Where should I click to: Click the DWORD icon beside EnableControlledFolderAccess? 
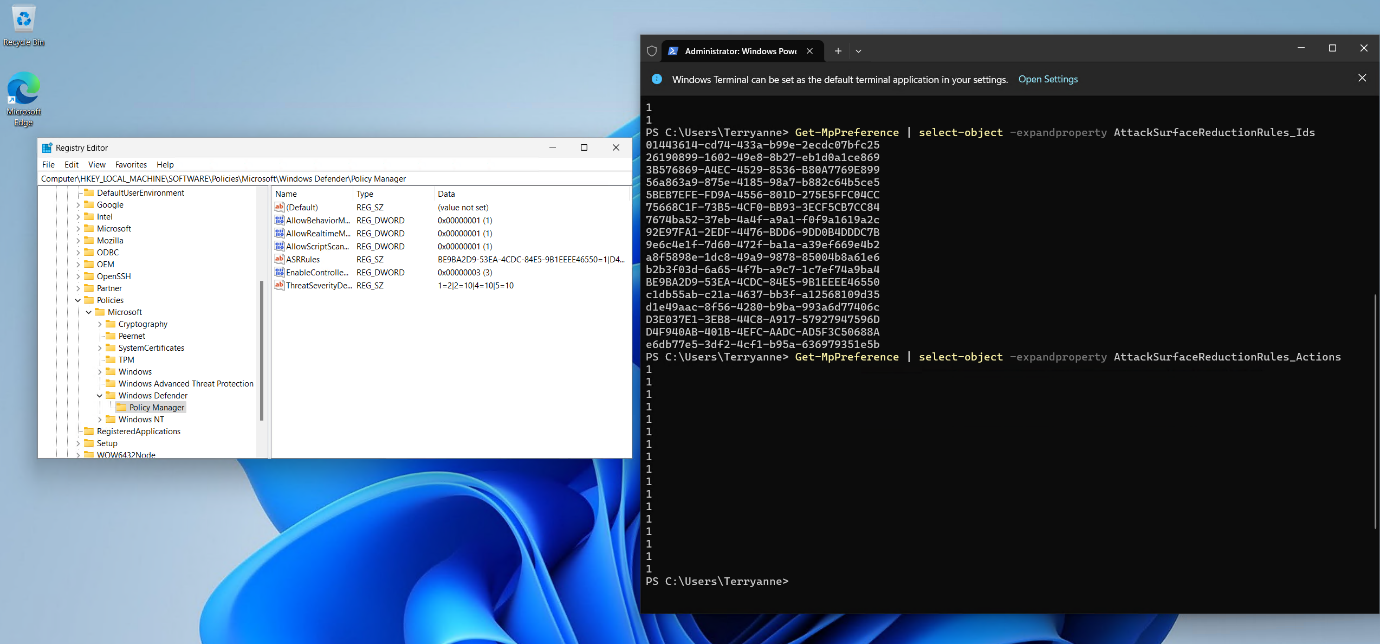click(x=281, y=272)
